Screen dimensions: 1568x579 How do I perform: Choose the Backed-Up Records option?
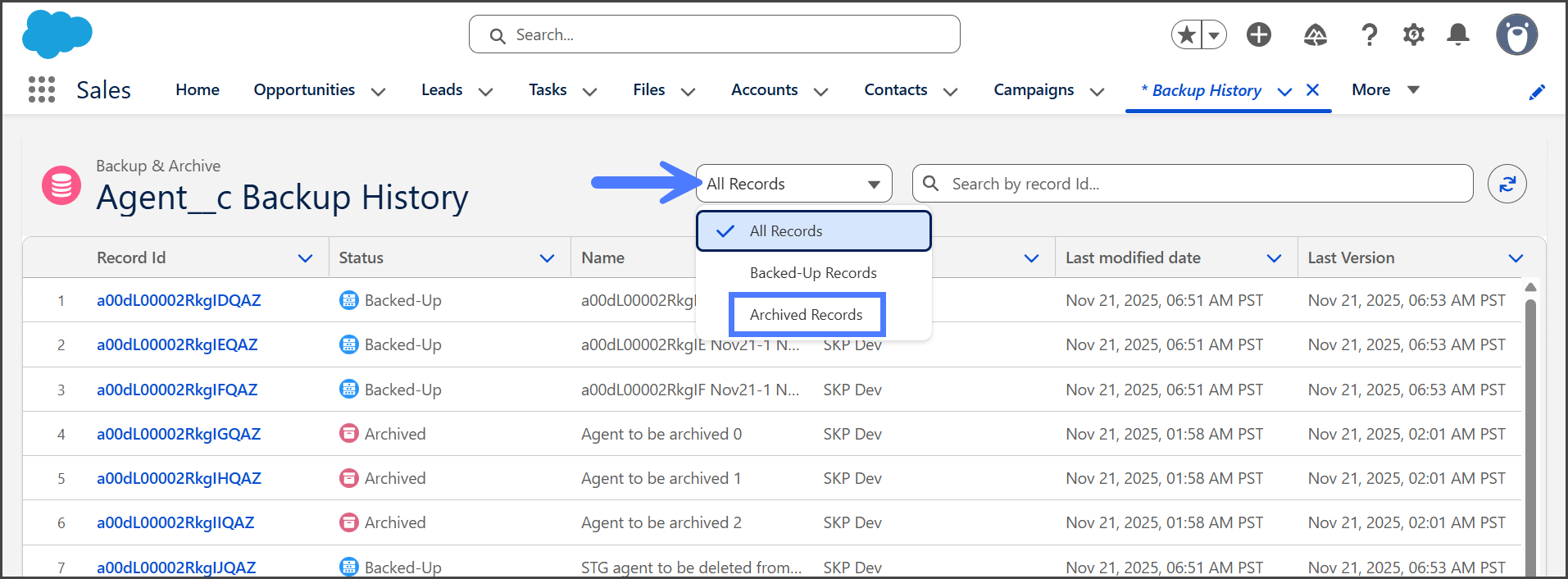(812, 273)
